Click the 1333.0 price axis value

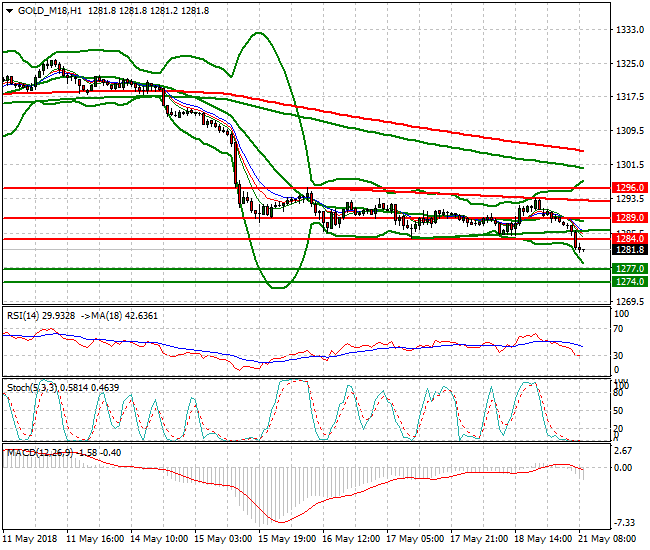[630, 30]
